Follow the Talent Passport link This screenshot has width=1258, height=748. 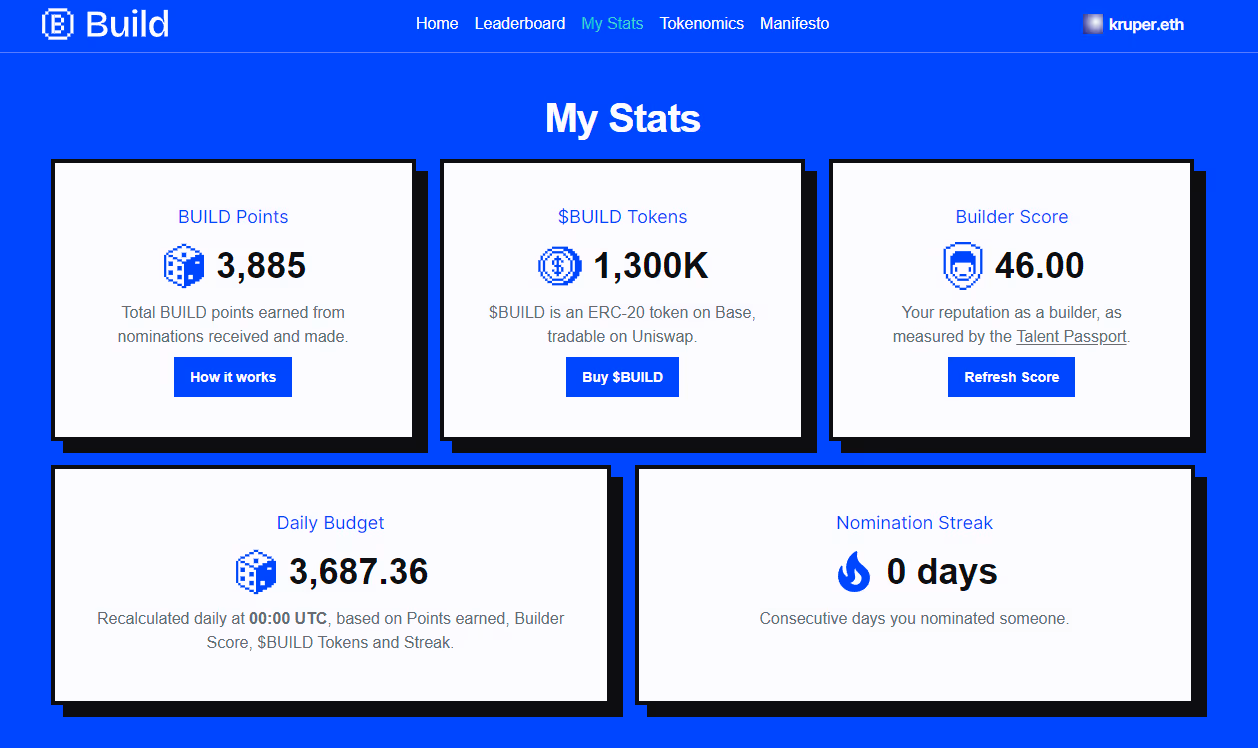pos(1071,337)
